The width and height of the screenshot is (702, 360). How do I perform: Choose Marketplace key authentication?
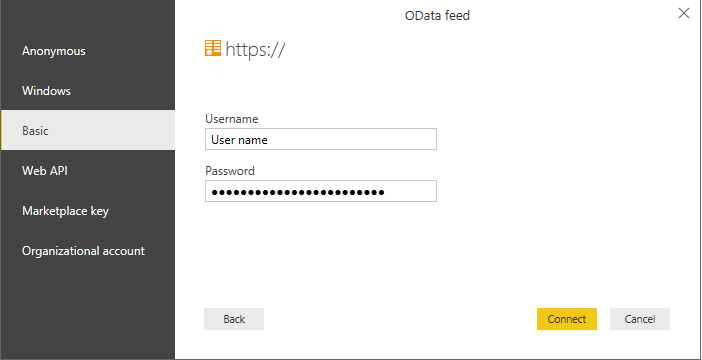88,210
